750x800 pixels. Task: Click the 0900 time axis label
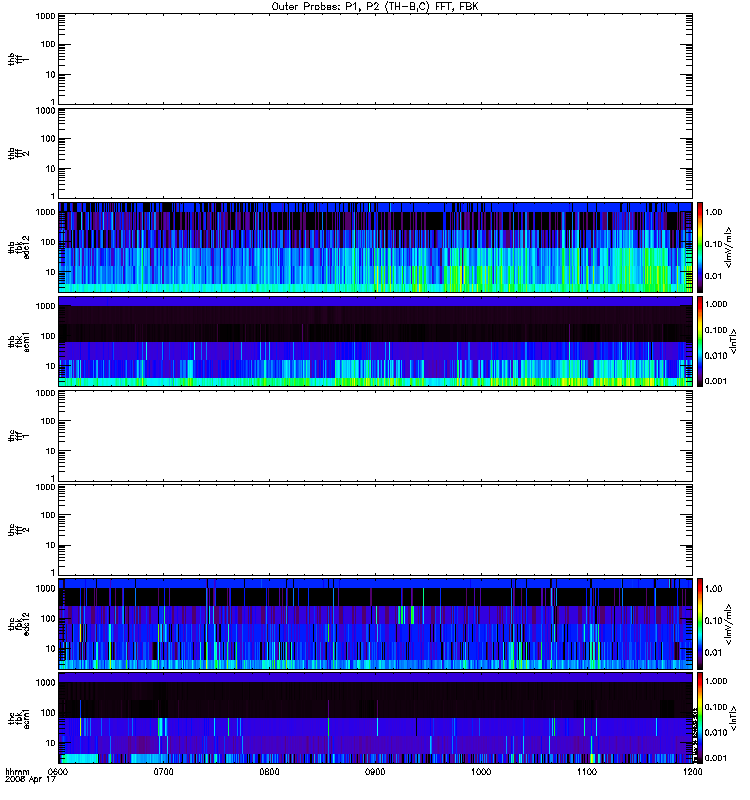pyautogui.click(x=375, y=772)
